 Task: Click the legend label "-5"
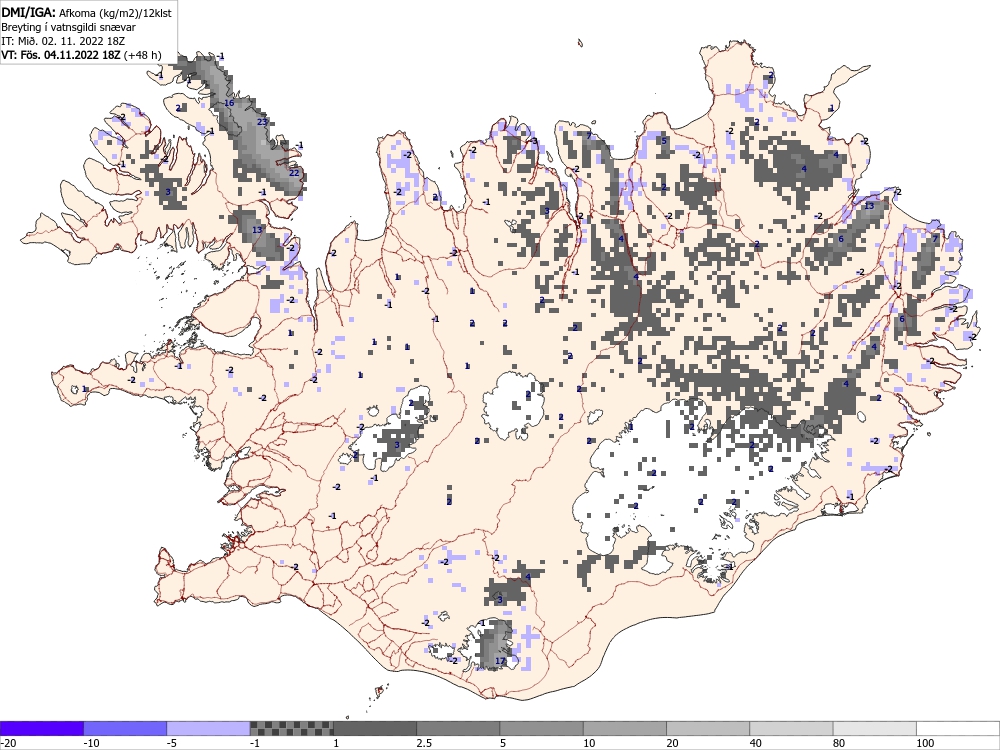[x=173, y=743]
